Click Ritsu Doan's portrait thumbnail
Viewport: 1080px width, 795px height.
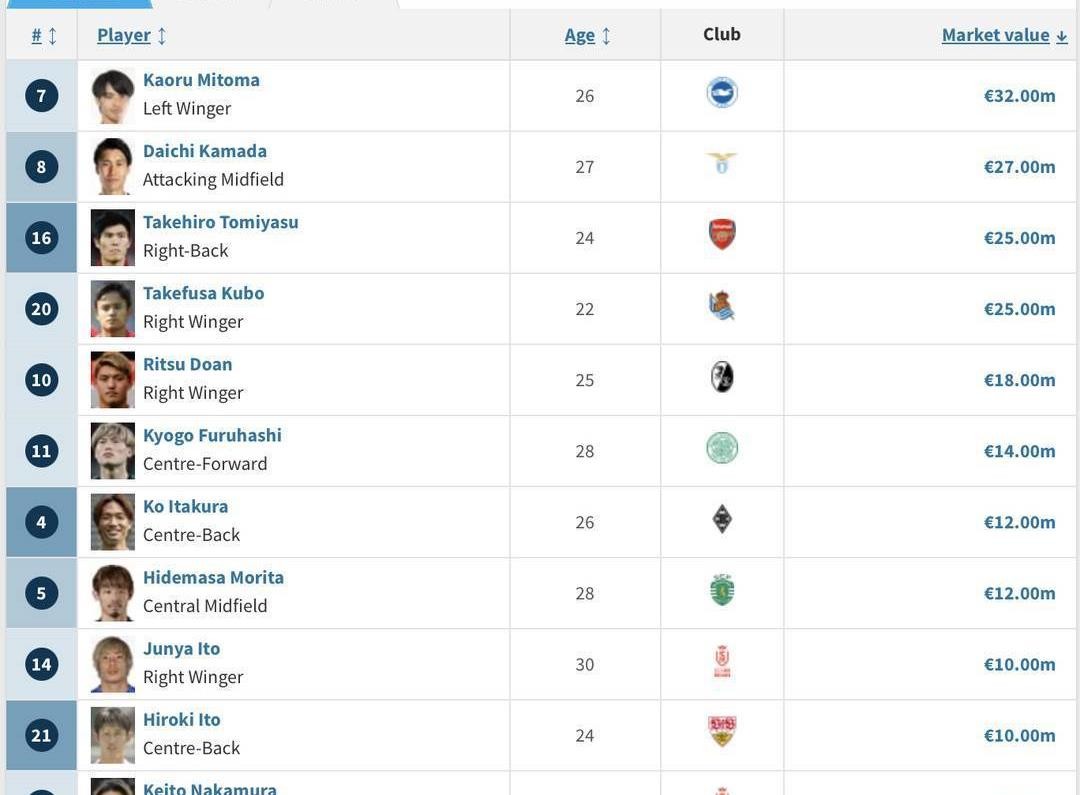112,380
